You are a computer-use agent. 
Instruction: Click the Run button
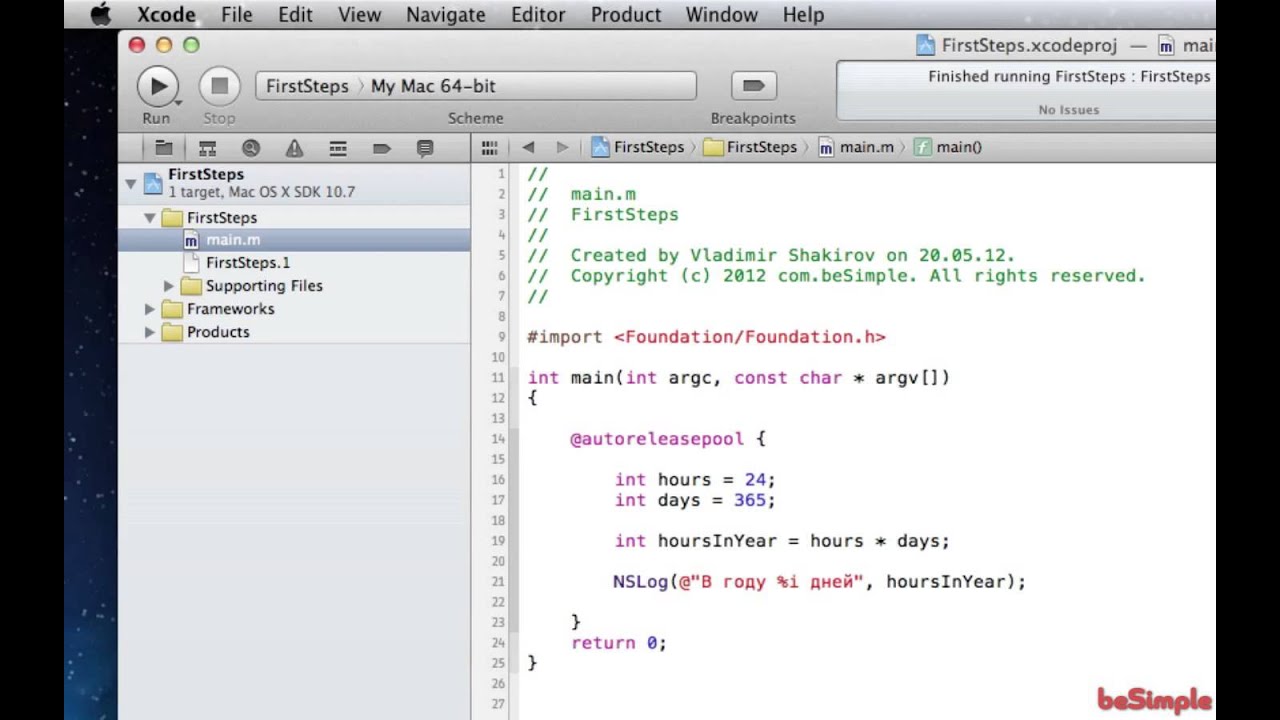pos(158,86)
